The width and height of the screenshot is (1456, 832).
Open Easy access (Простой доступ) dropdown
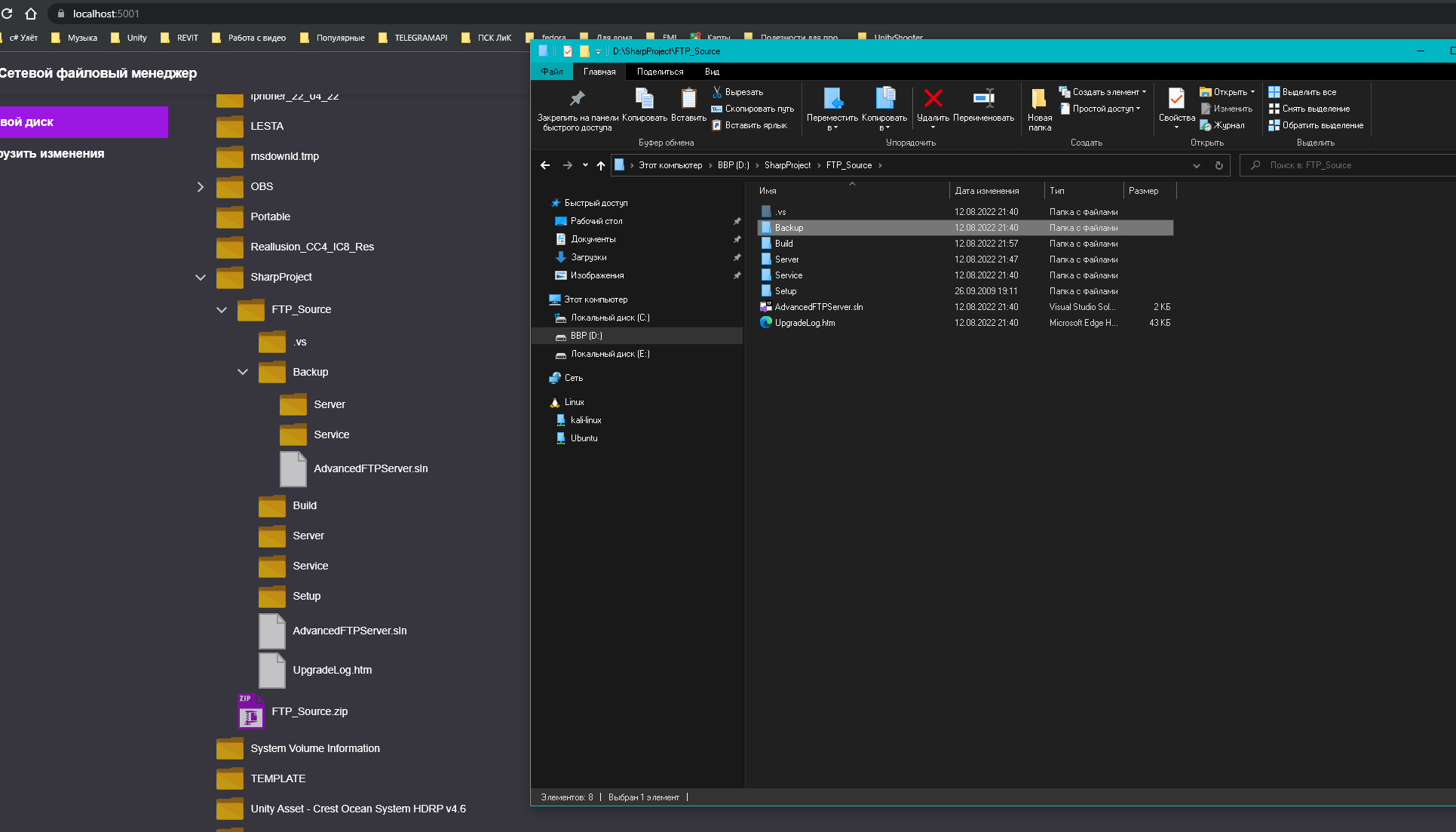point(1100,109)
